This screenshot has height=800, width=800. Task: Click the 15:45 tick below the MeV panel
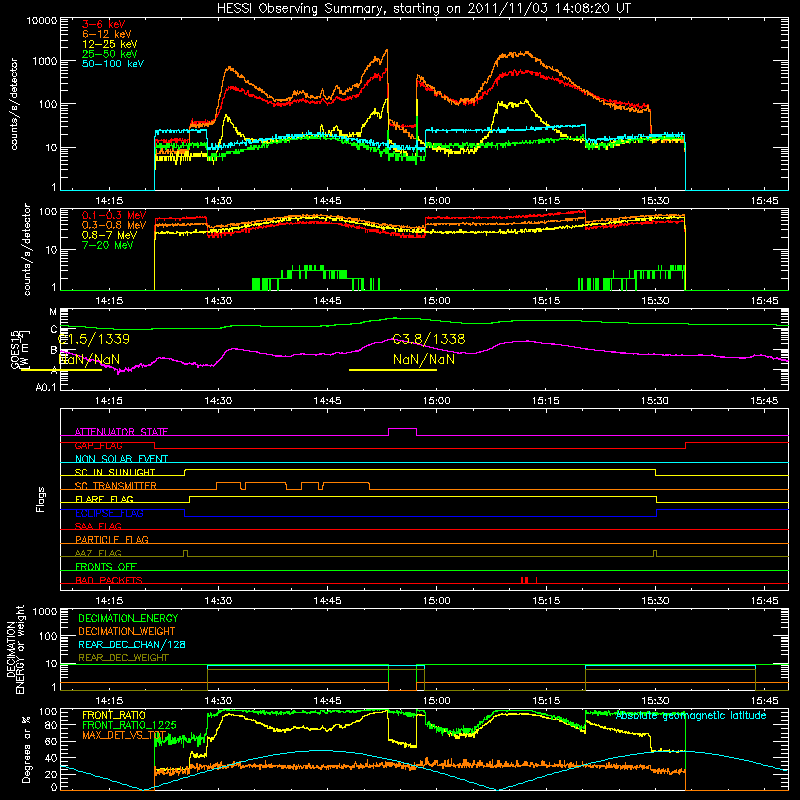765,301
